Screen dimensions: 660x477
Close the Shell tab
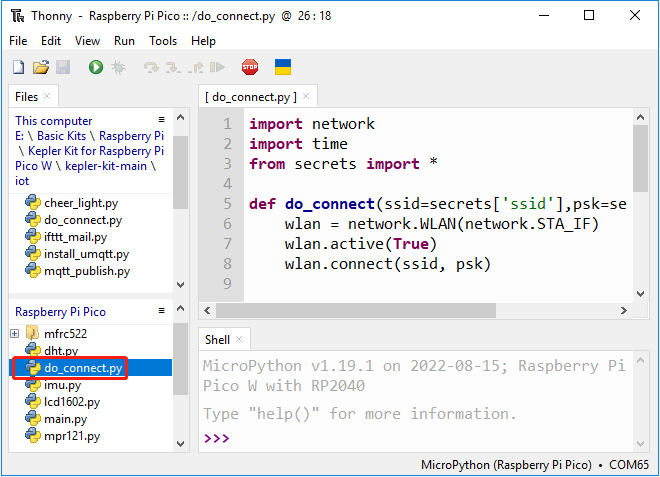point(239,339)
